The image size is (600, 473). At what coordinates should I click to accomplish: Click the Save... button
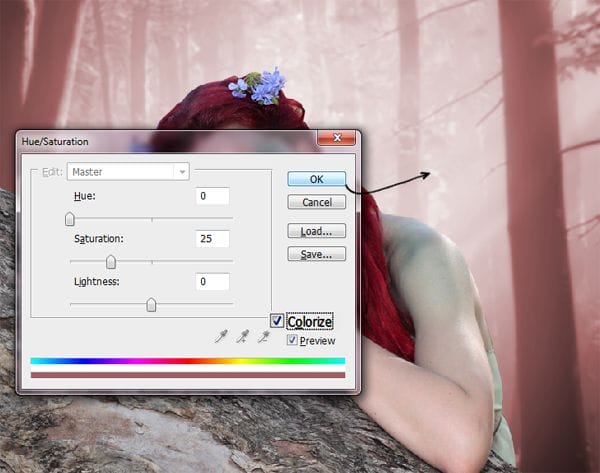(316, 254)
